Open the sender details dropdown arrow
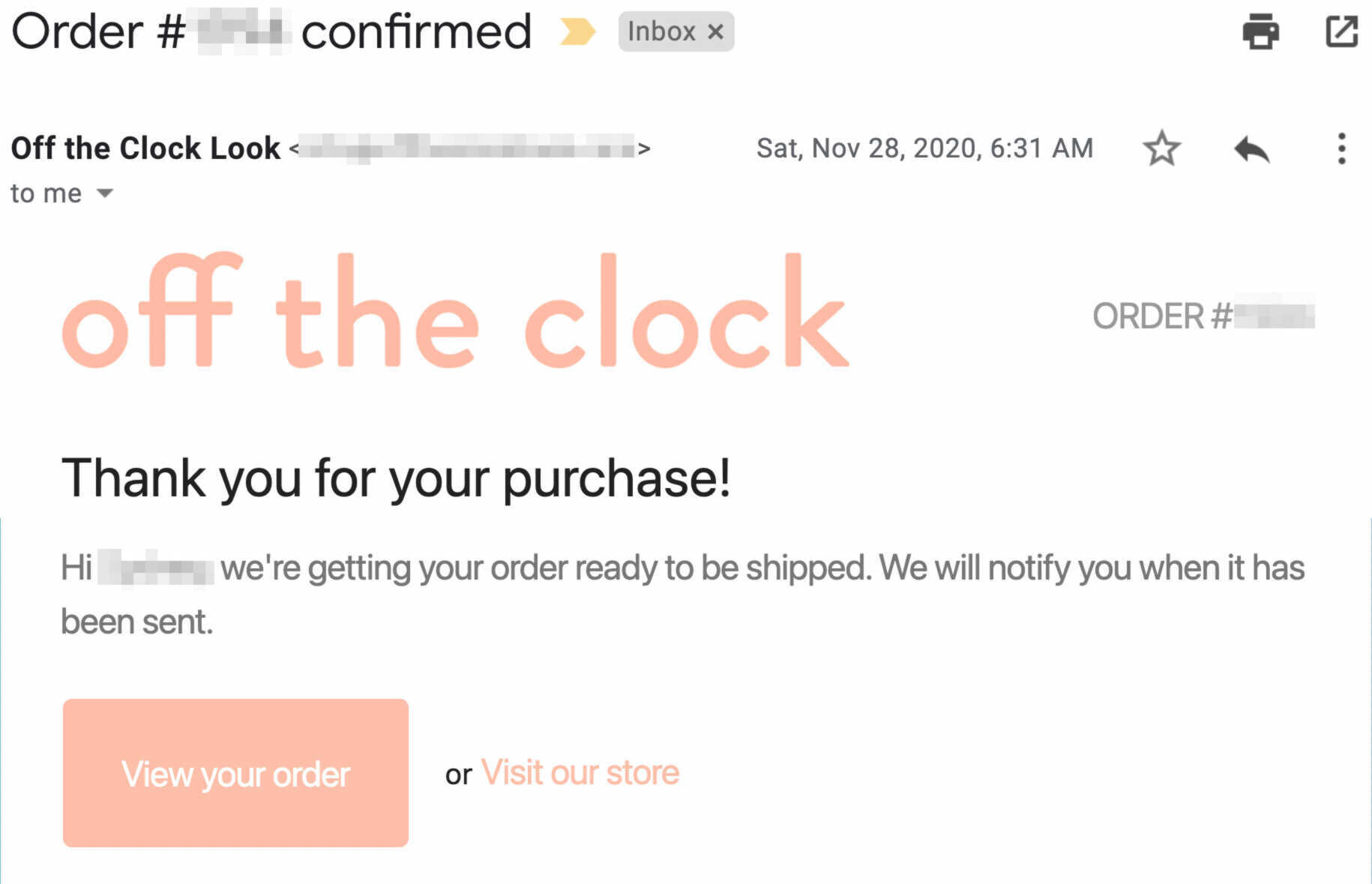 [103, 193]
